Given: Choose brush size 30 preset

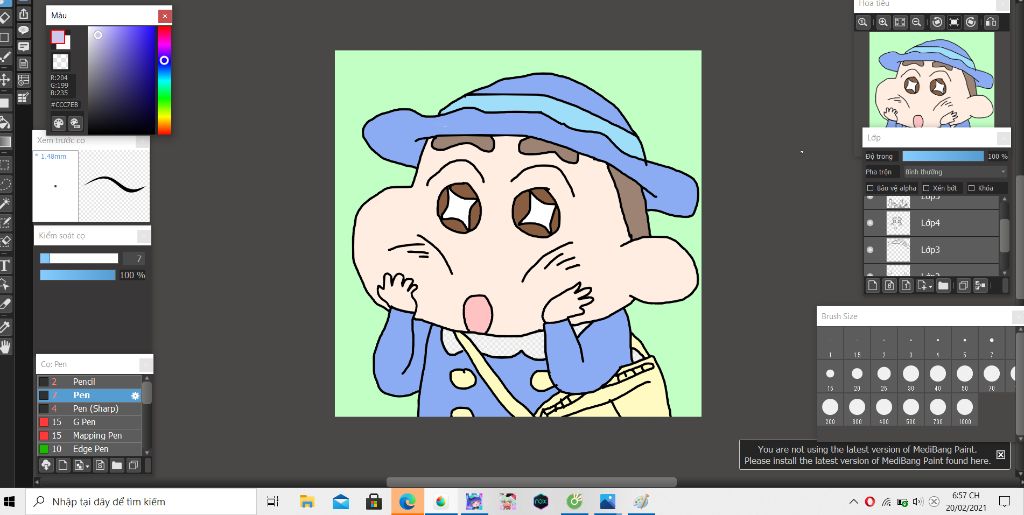Looking at the screenshot, I should click(x=910, y=377).
